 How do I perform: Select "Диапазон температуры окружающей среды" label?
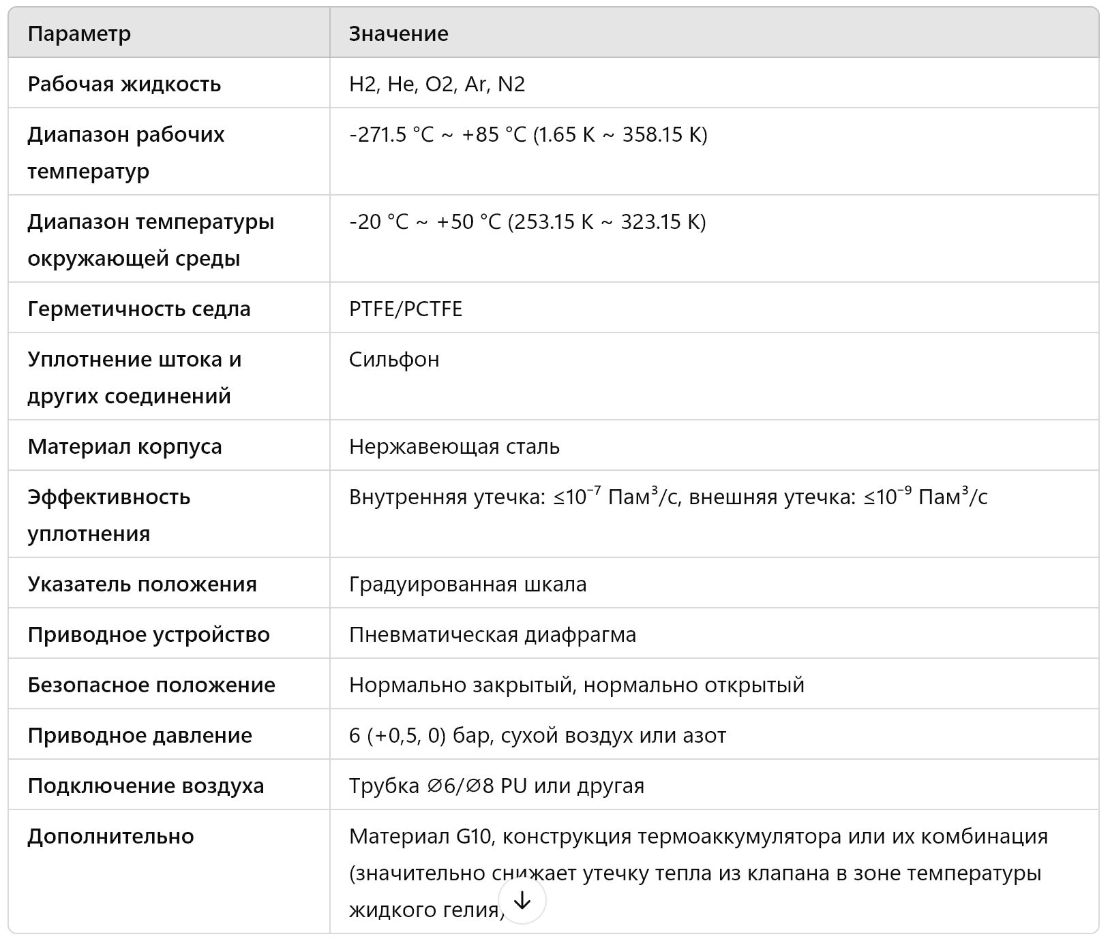click(x=150, y=239)
